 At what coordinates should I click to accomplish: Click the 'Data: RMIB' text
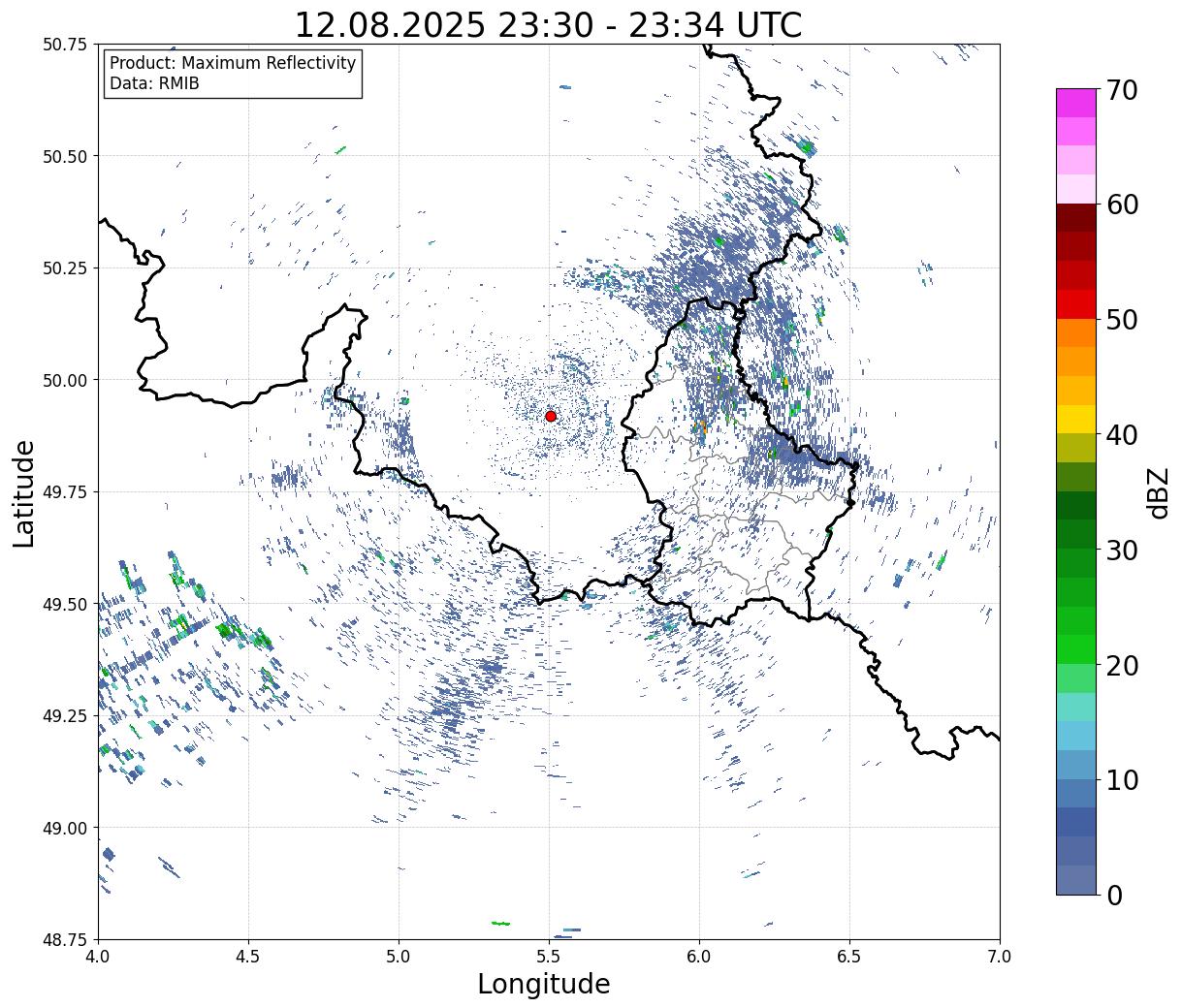click(x=154, y=83)
